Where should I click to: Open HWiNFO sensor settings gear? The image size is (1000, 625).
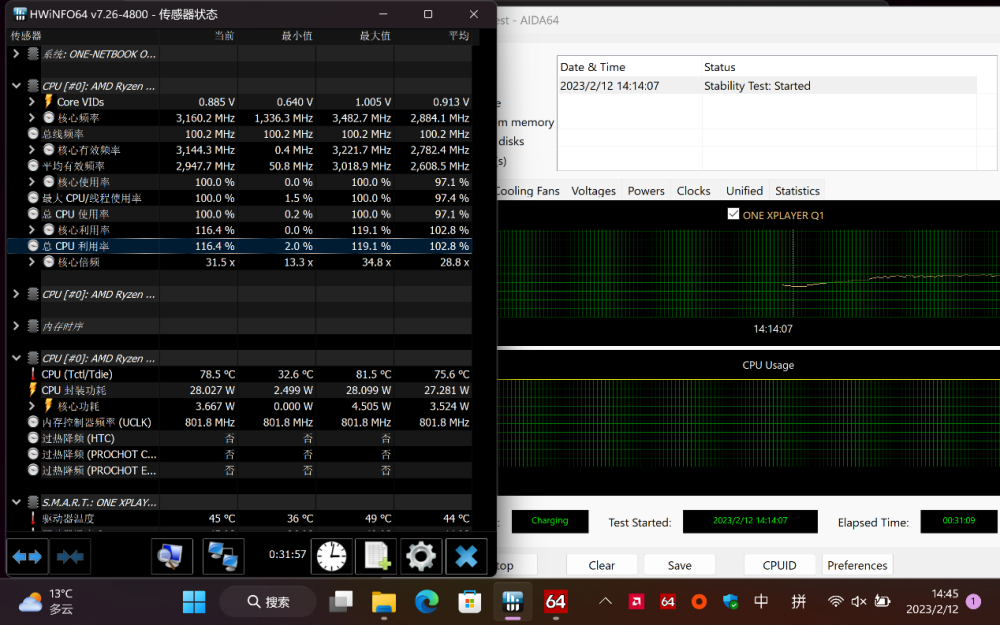pos(421,556)
